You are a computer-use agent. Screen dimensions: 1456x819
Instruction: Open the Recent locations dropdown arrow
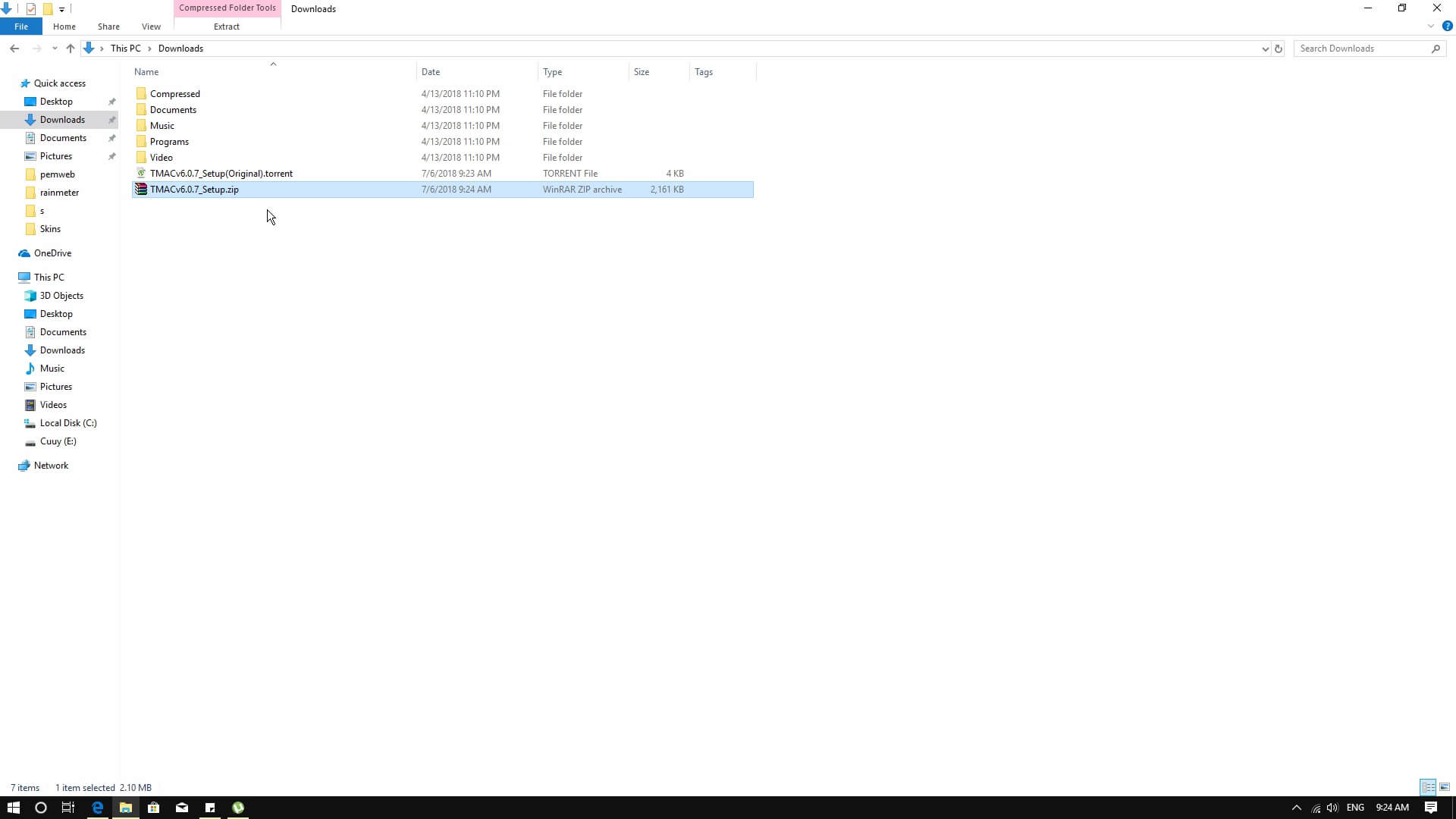(55, 49)
